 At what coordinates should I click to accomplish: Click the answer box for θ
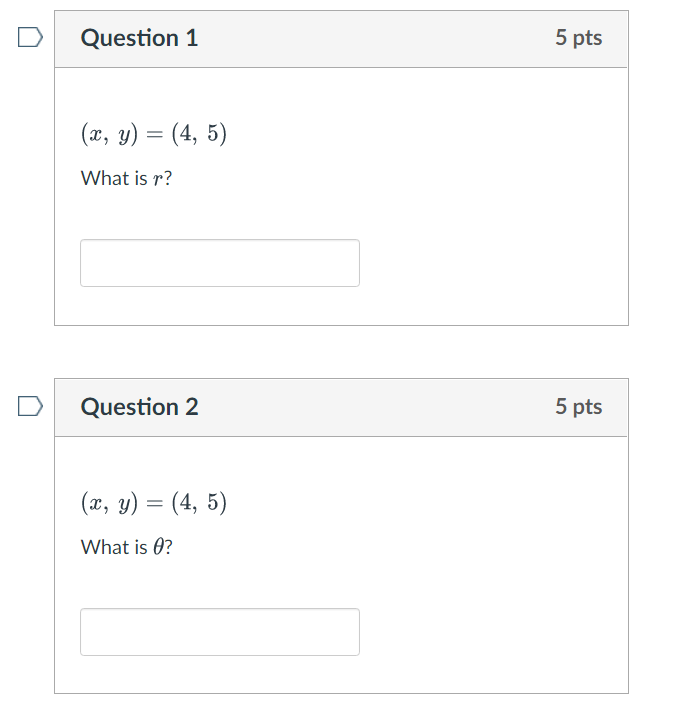[x=220, y=632]
